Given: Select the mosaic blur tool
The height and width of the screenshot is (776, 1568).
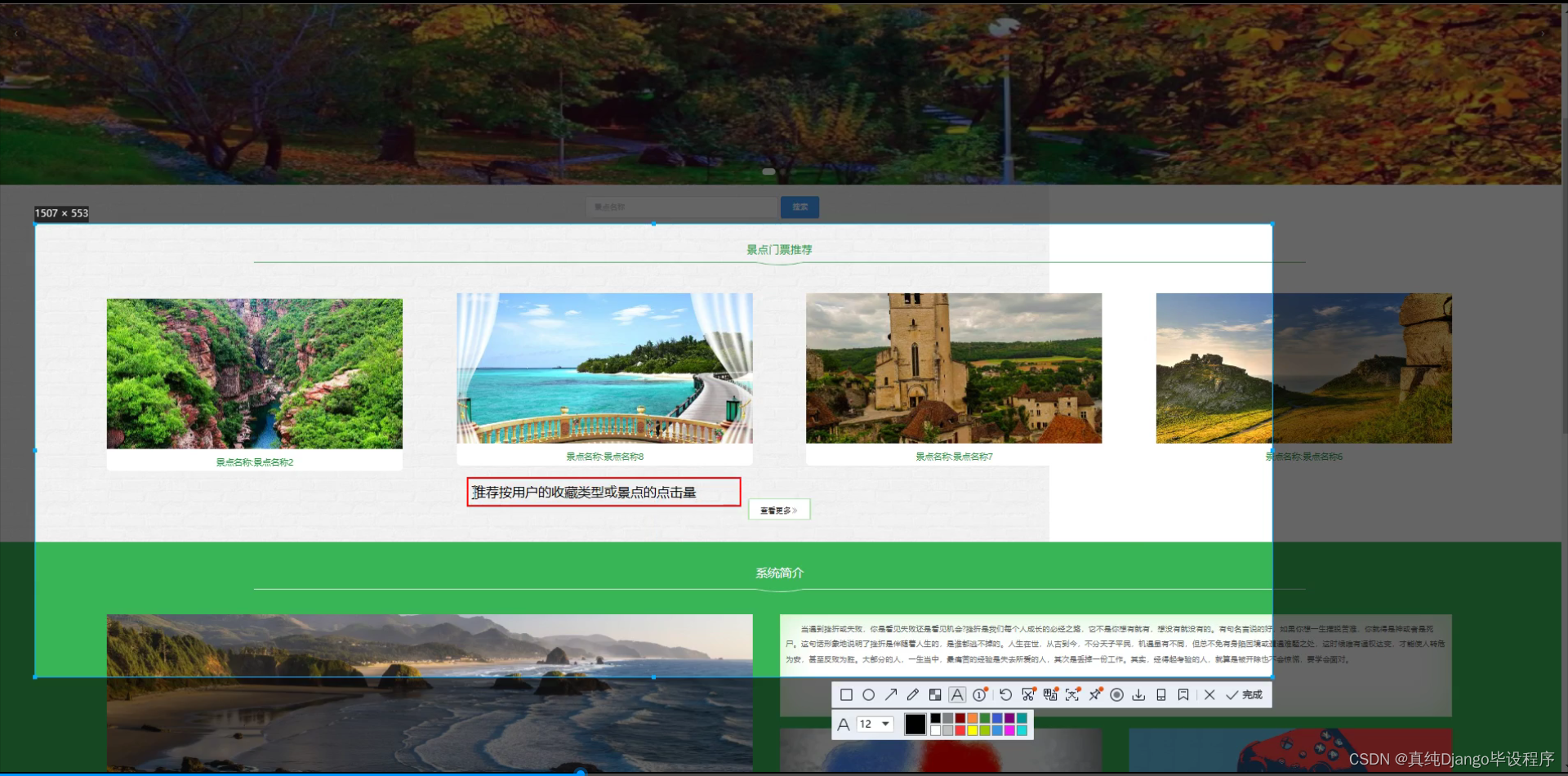Looking at the screenshot, I should (935, 694).
